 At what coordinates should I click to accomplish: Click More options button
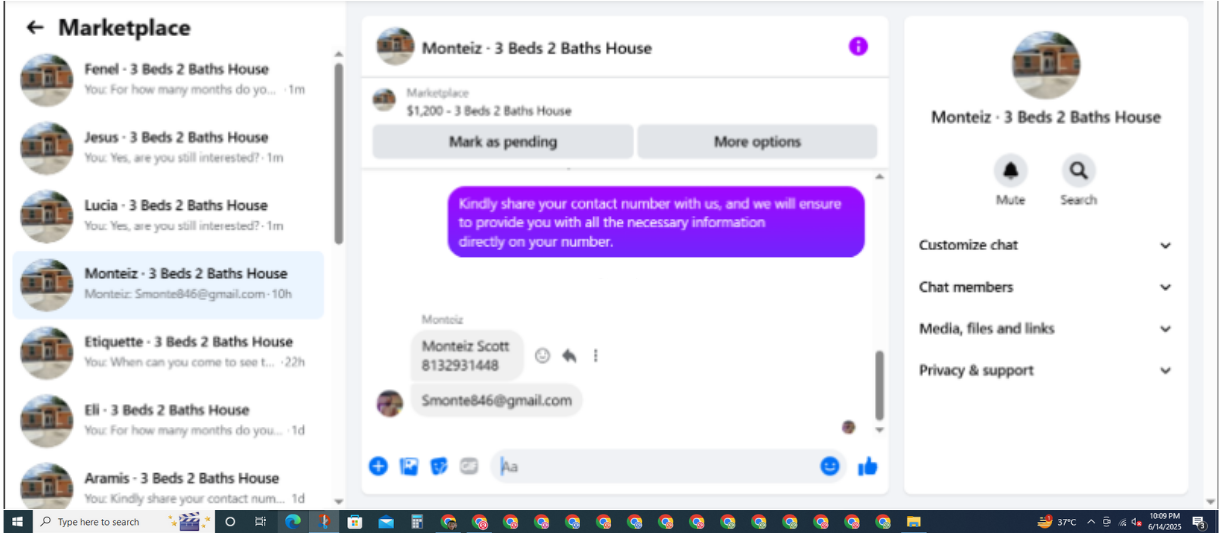coord(757,142)
